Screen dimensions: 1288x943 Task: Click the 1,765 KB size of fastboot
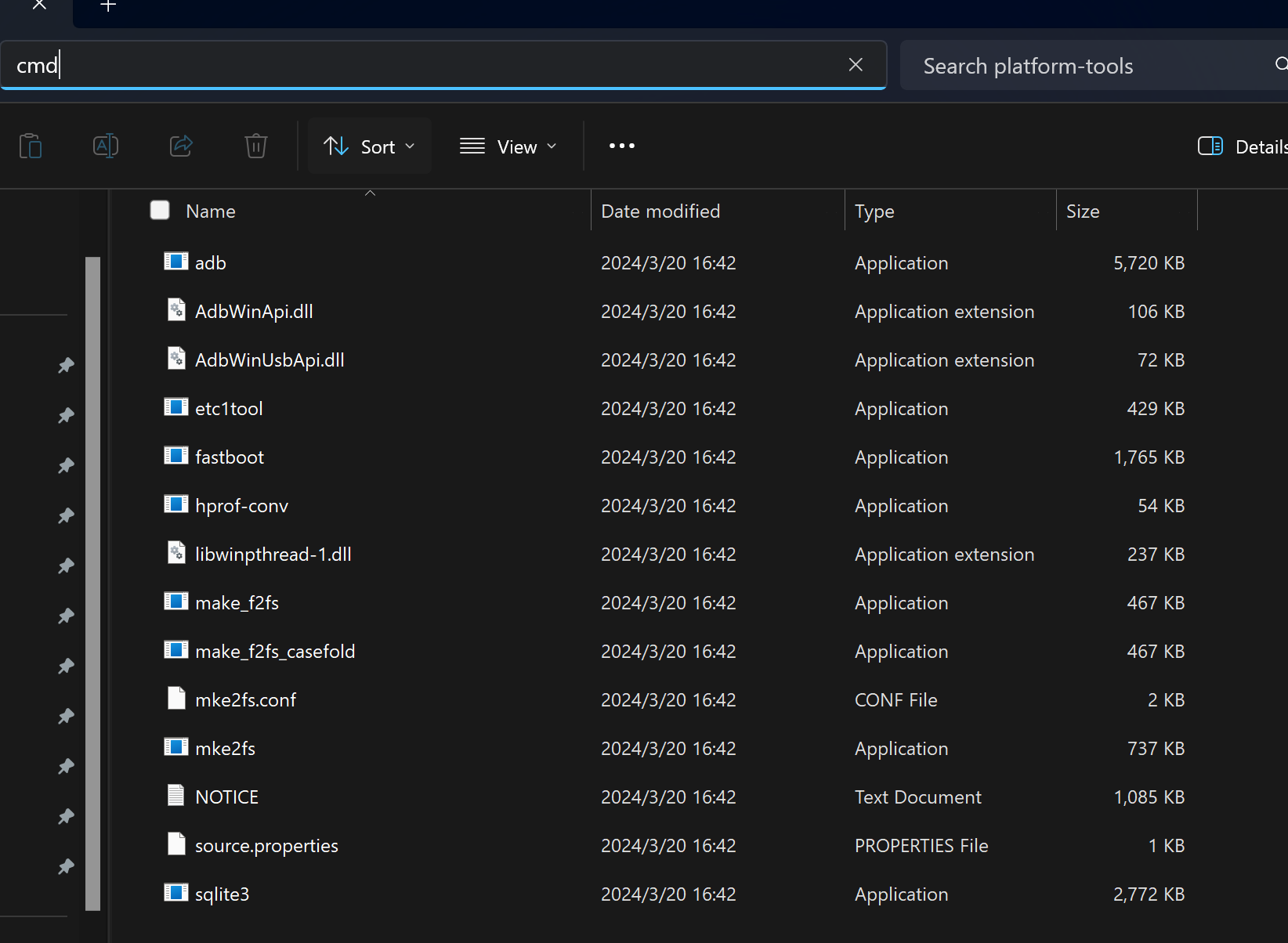[1149, 457]
